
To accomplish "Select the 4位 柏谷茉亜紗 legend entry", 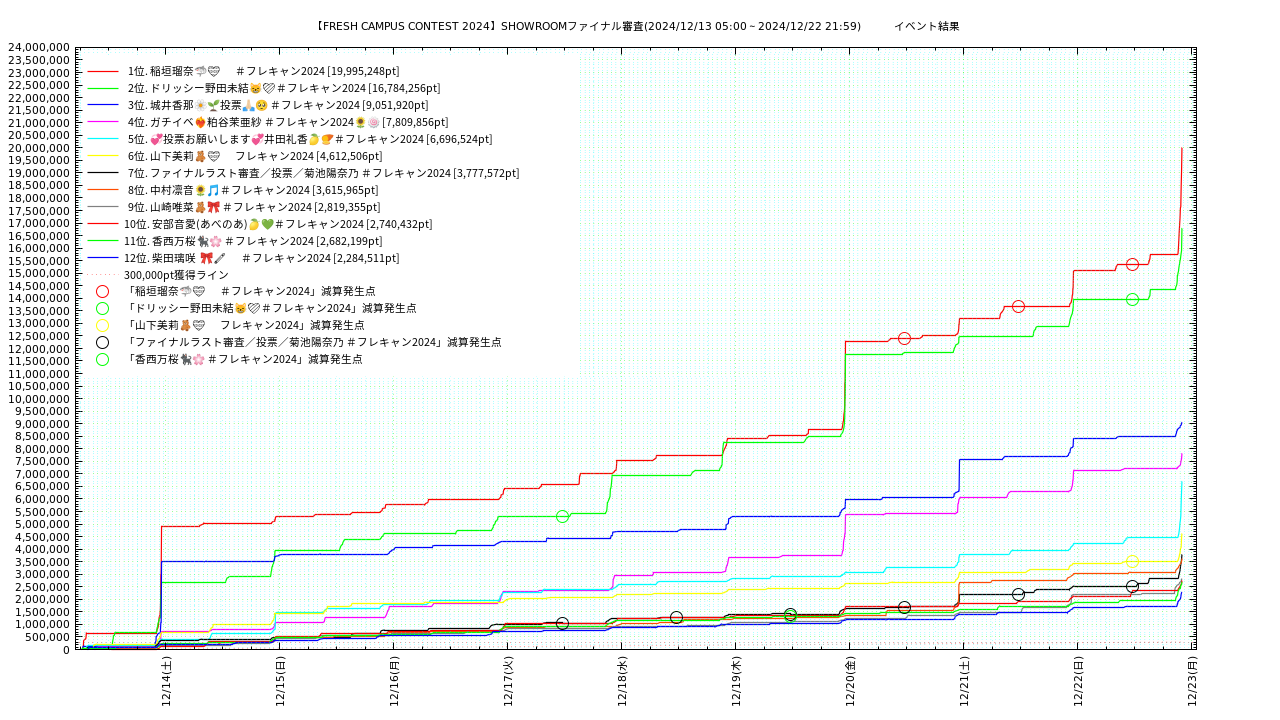I will [285, 122].
